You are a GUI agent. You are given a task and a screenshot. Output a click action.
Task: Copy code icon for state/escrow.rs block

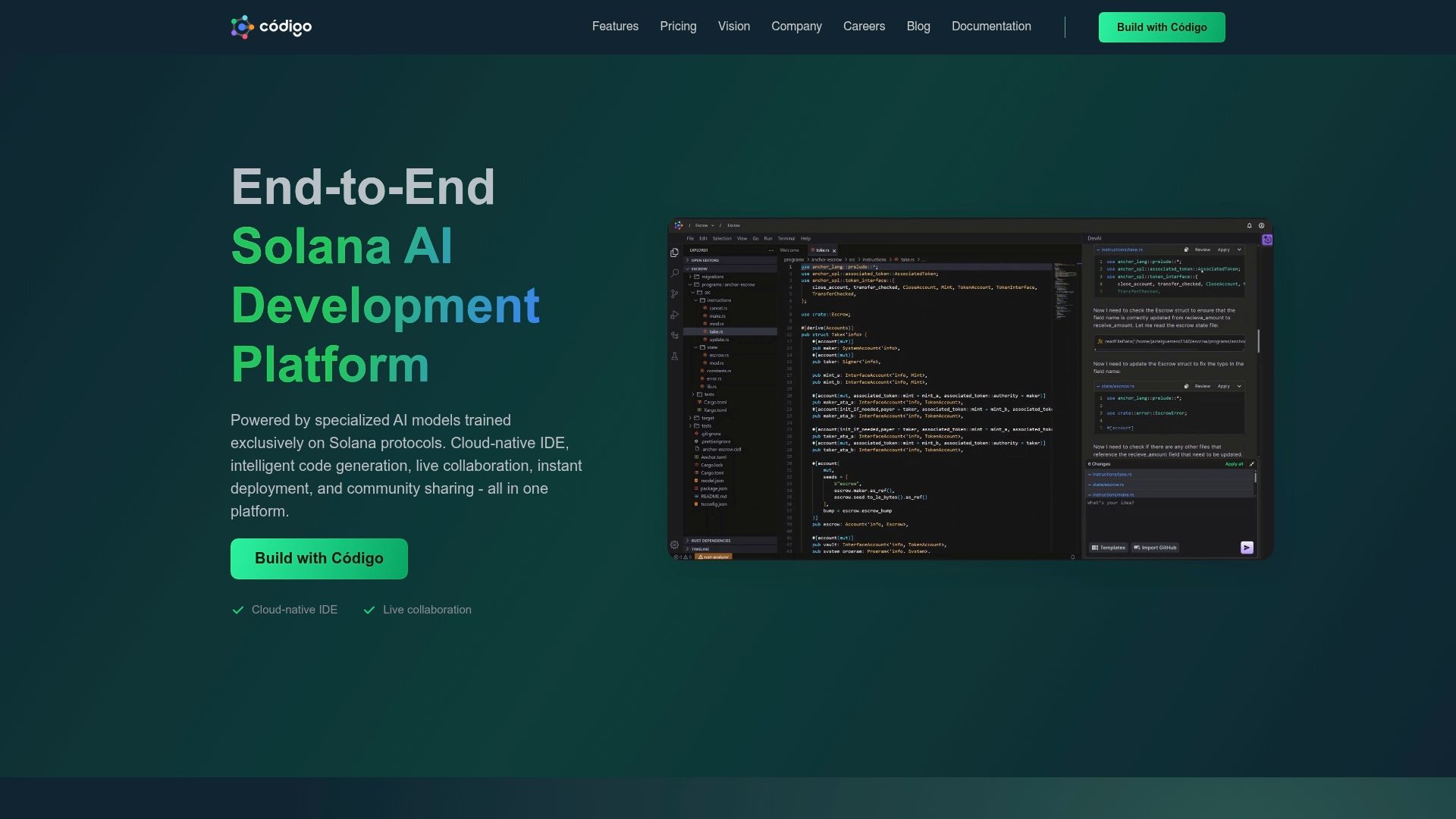coord(1186,386)
